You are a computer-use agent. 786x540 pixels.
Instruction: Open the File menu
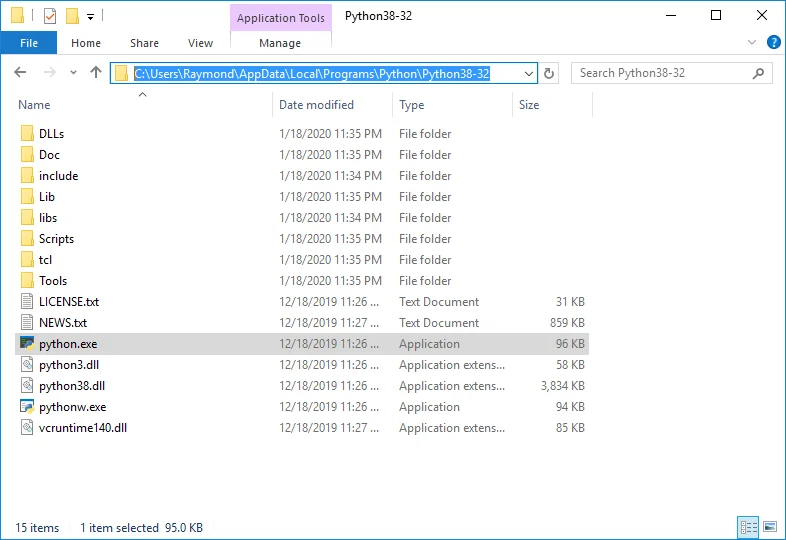point(29,43)
